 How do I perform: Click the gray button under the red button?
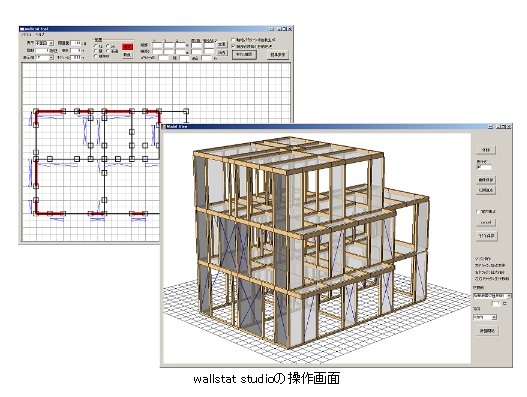[x=127, y=55]
